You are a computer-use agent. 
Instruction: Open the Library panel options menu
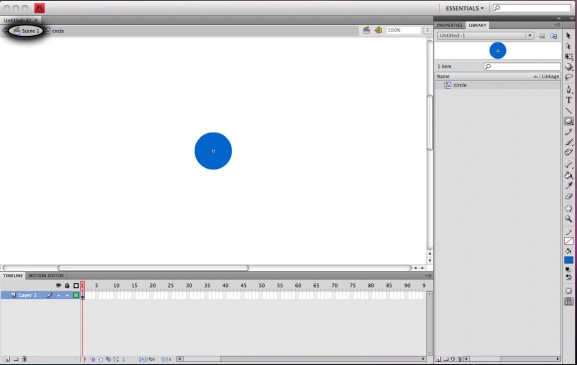pos(557,25)
